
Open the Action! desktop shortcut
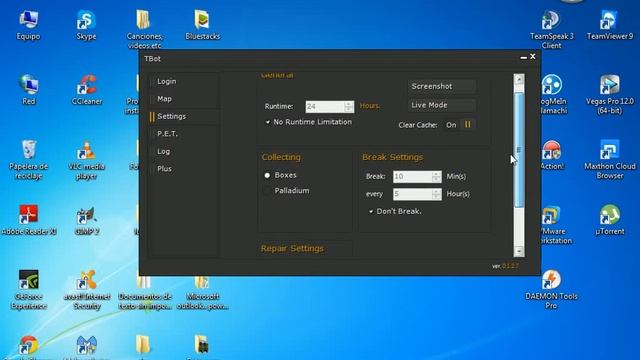coord(552,155)
